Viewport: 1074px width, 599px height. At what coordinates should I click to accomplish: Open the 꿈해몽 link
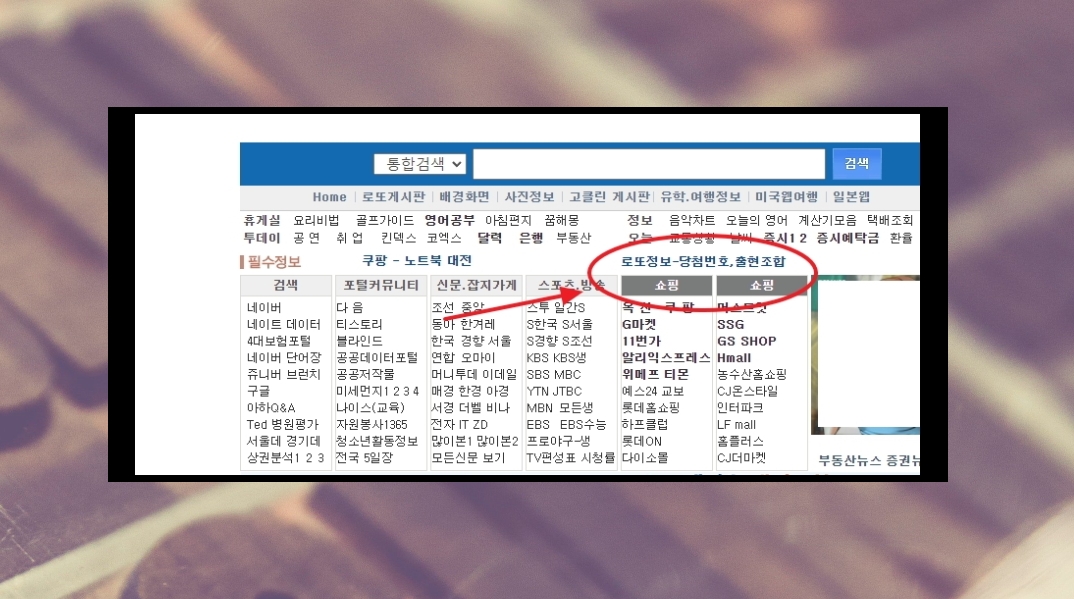coord(562,220)
